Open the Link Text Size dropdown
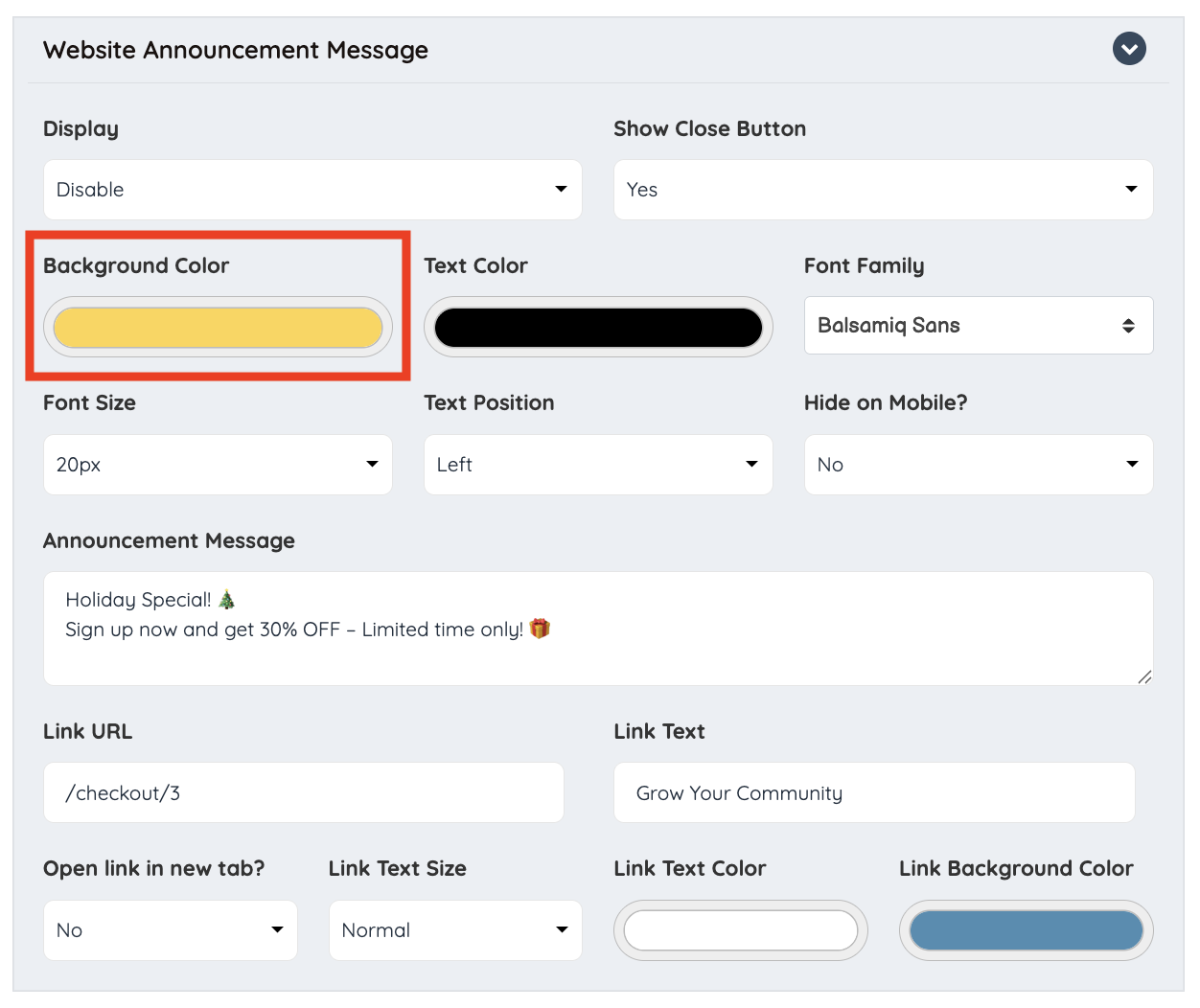 pos(455,930)
